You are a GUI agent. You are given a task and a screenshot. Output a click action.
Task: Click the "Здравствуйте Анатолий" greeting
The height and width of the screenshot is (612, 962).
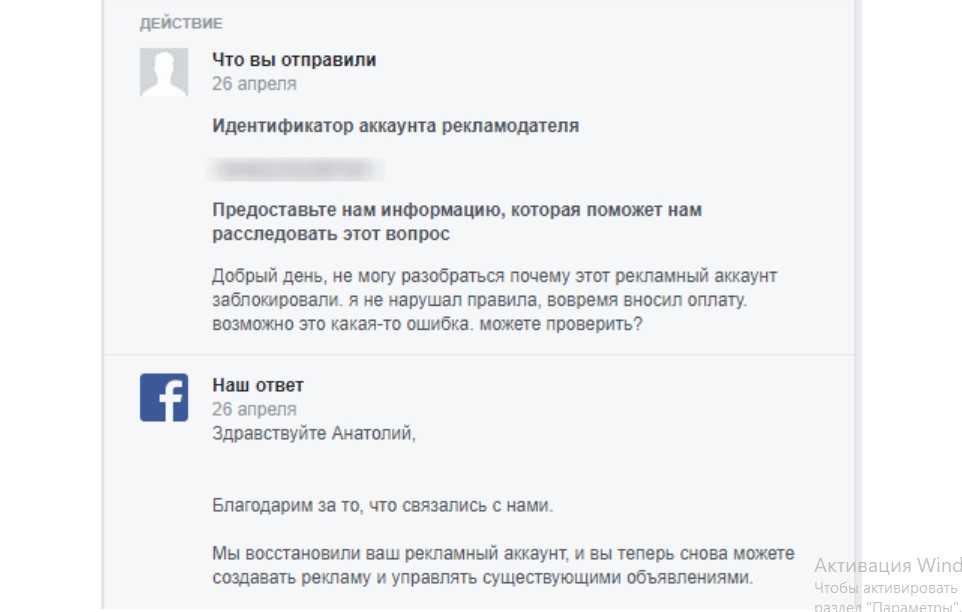313,433
